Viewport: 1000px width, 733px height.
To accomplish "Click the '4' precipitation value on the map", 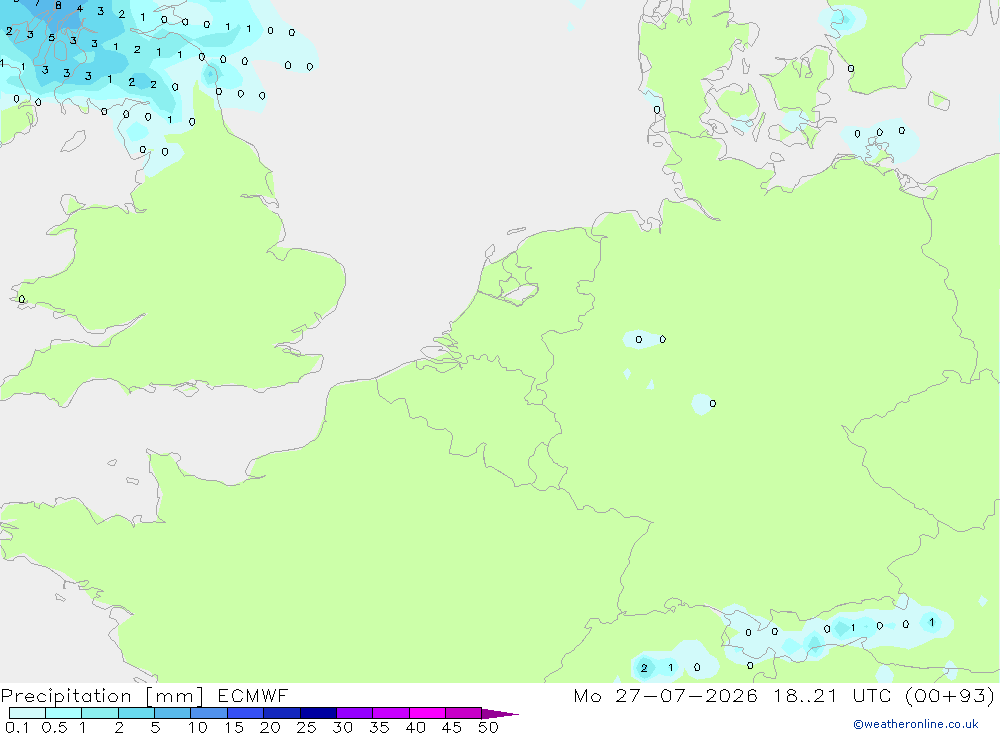I will [80, 9].
